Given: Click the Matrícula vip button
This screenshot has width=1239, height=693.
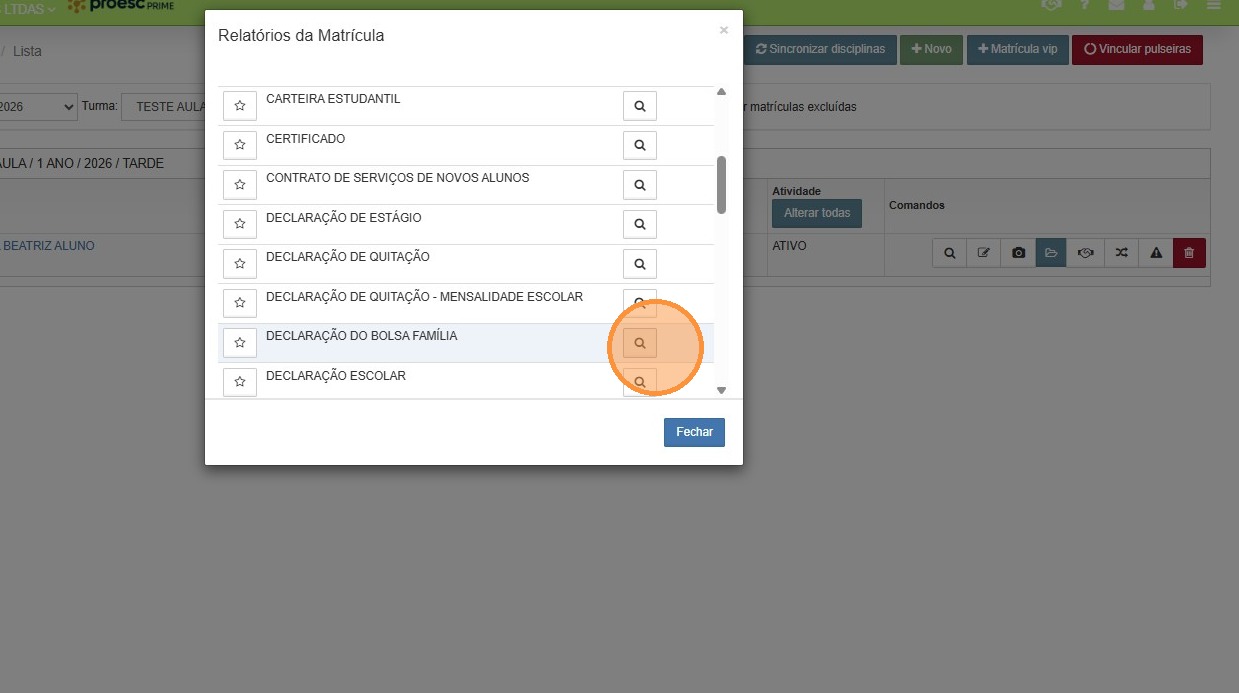Looking at the screenshot, I should pos(1017,49).
